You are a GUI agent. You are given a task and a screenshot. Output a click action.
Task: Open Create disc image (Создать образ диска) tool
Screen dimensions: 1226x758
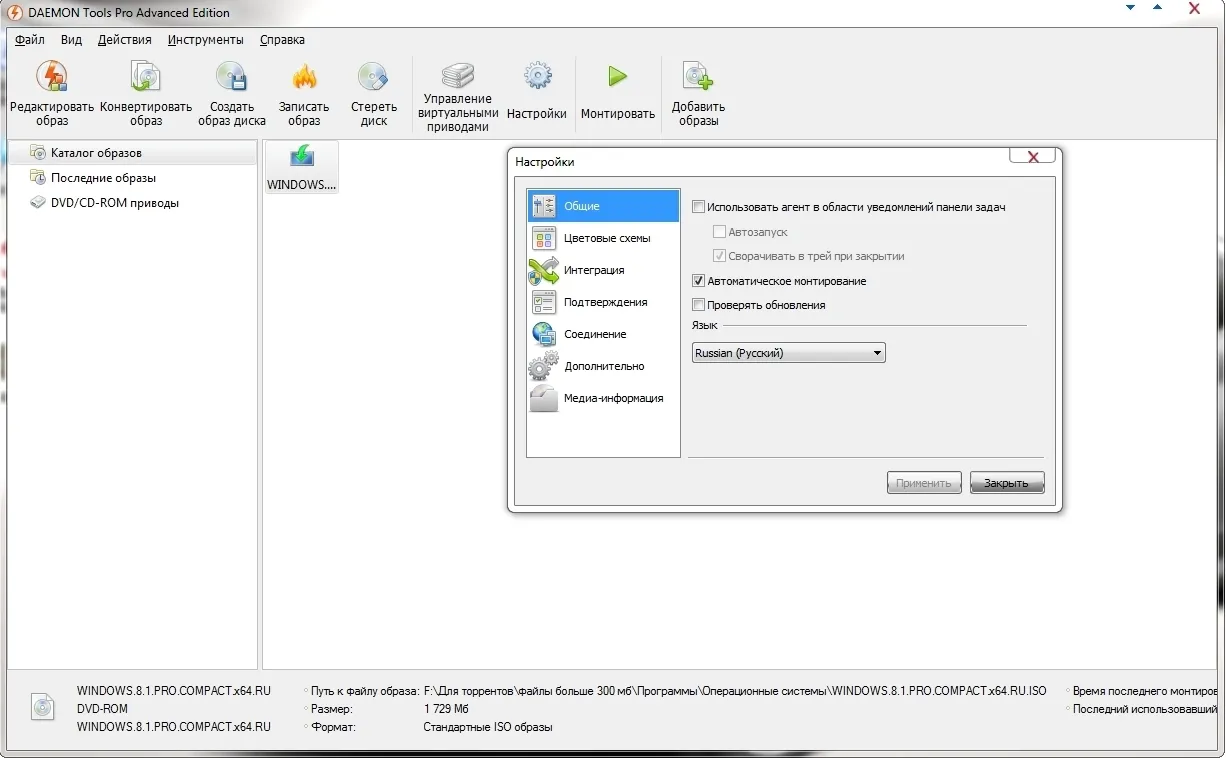[x=232, y=77]
